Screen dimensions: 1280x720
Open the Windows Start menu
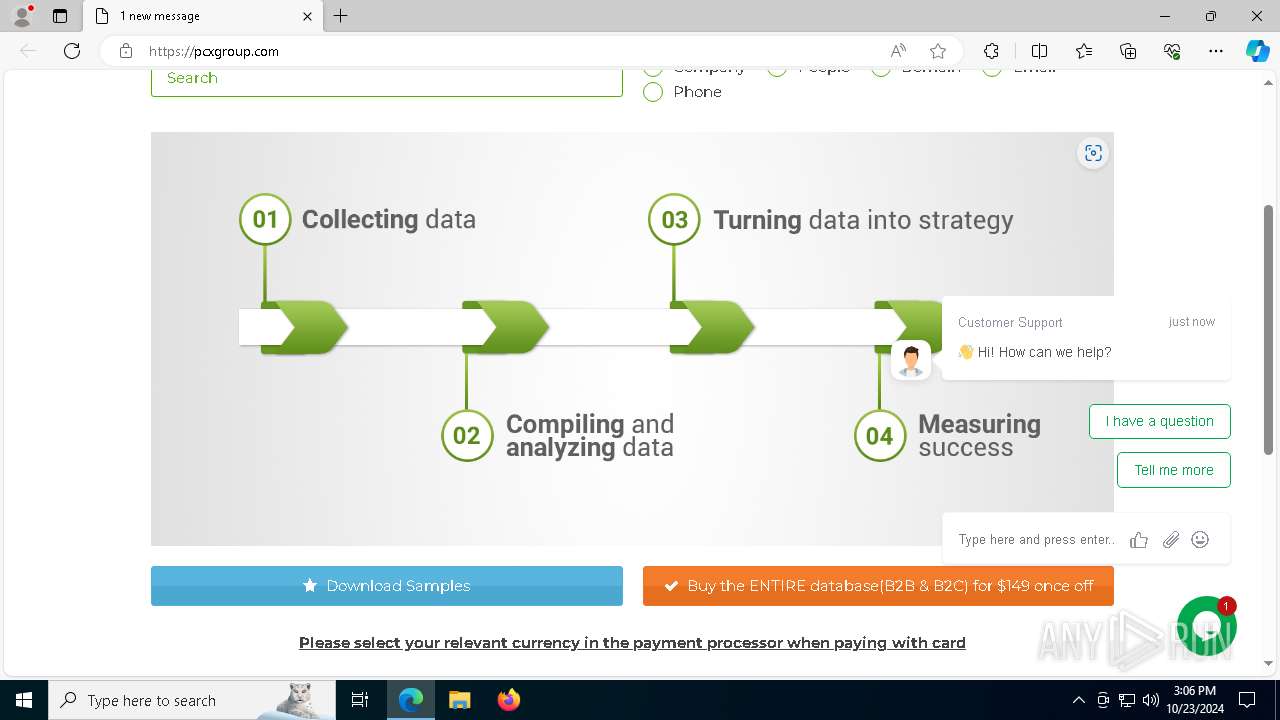(24, 700)
